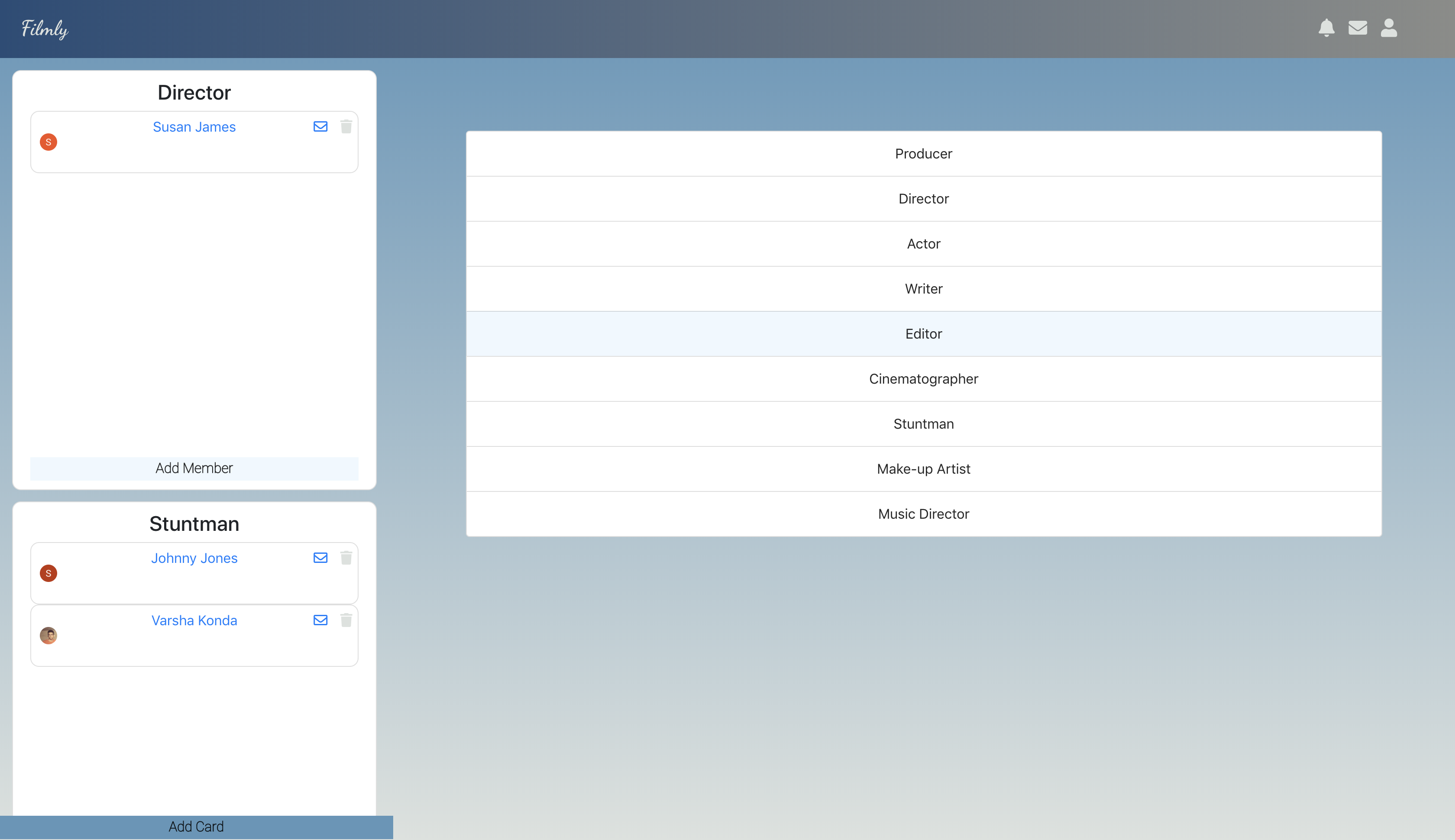The width and height of the screenshot is (1455, 840).
Task: Open Johnny Jones profile link
Action: pyautogui.click(x=194, y=558)
